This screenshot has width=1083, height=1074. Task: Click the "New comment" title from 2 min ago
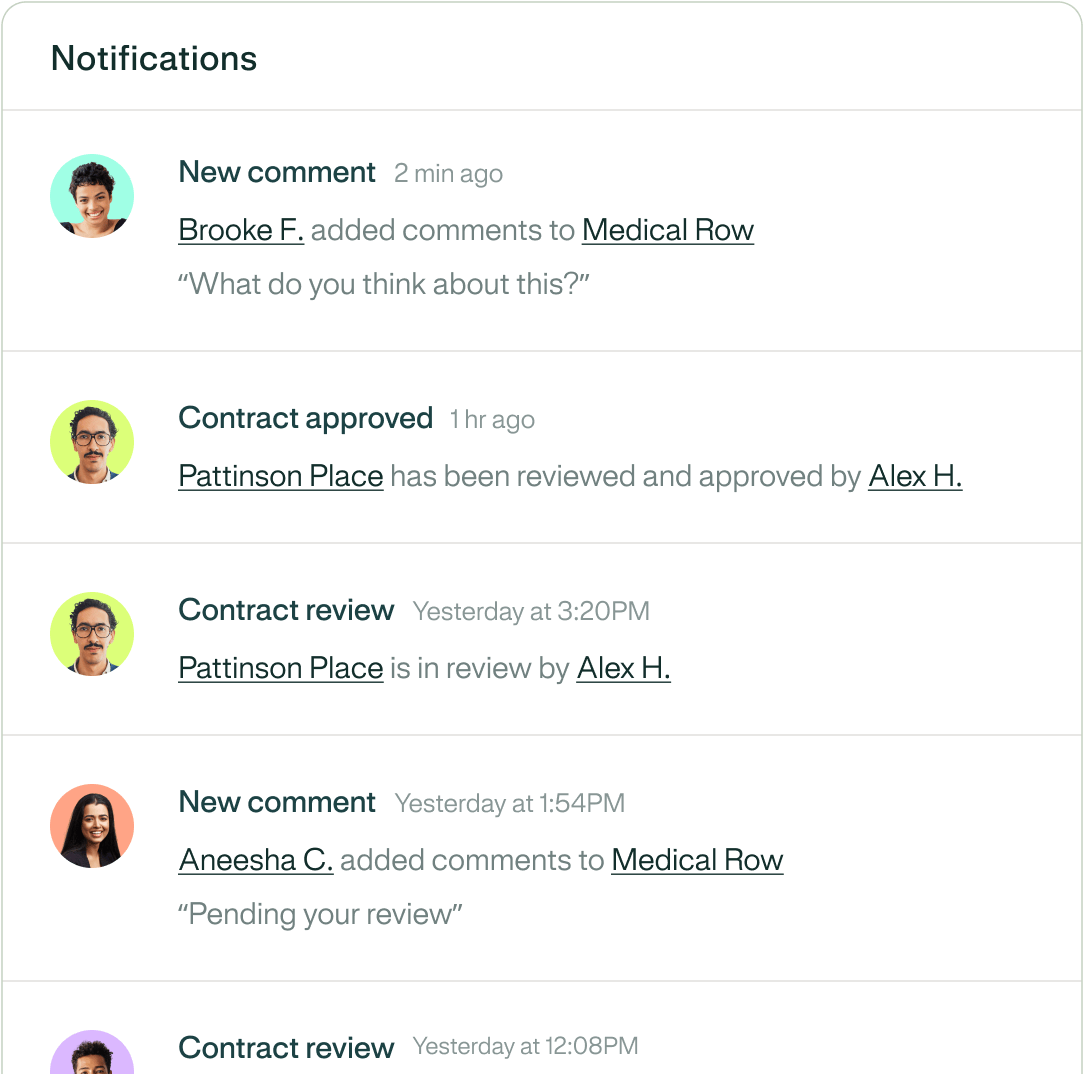click(277, 172)
